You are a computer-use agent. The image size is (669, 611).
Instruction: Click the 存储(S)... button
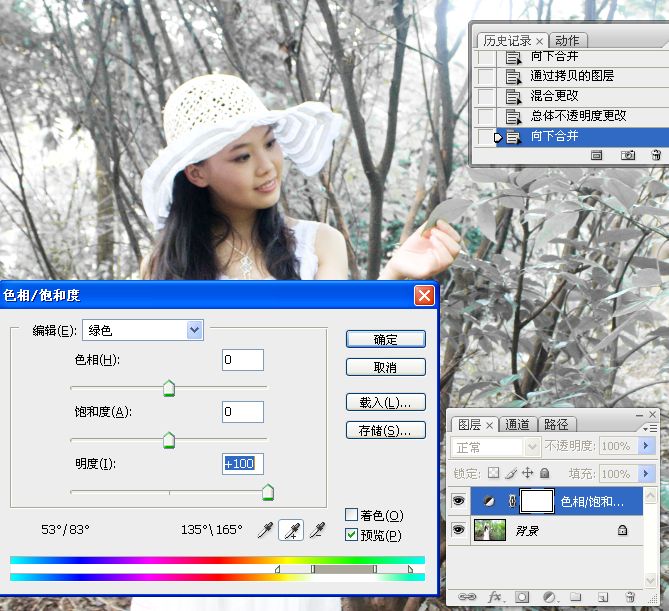click(386, 430)
